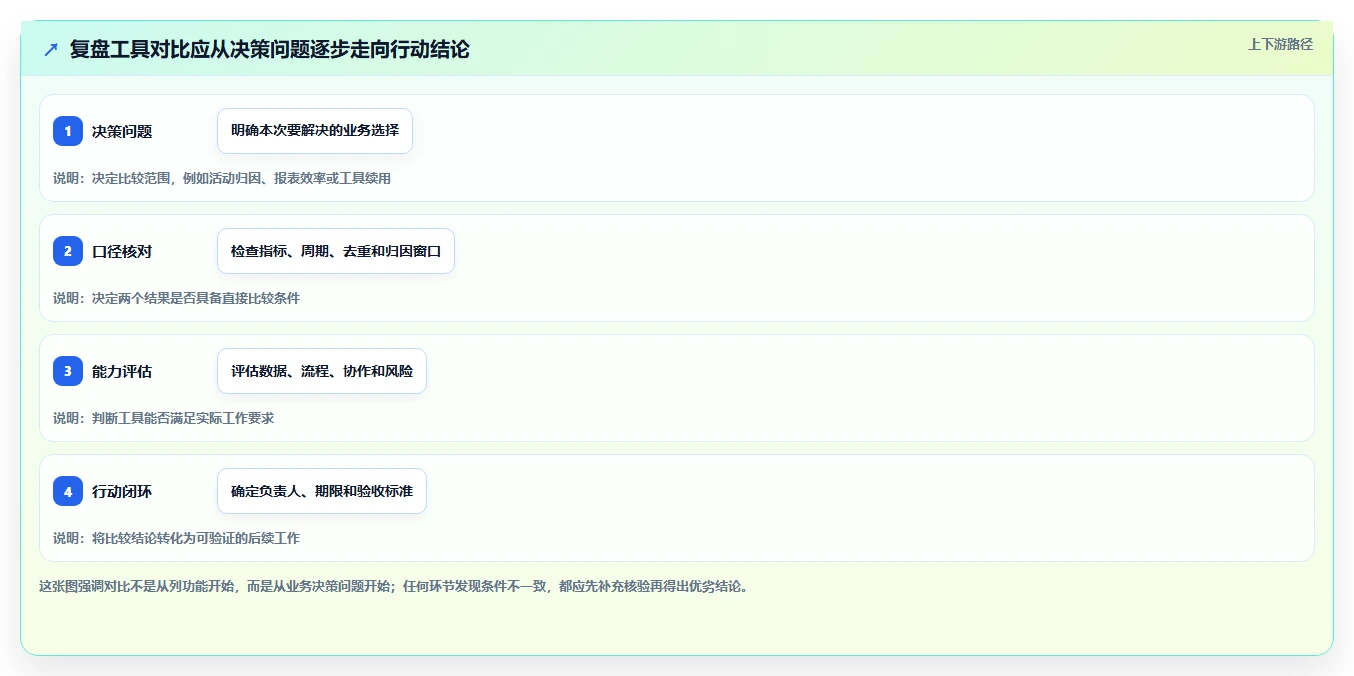
Task: Select the 评估数据、流程、协作和风险 chip
Action: (322, 371)
